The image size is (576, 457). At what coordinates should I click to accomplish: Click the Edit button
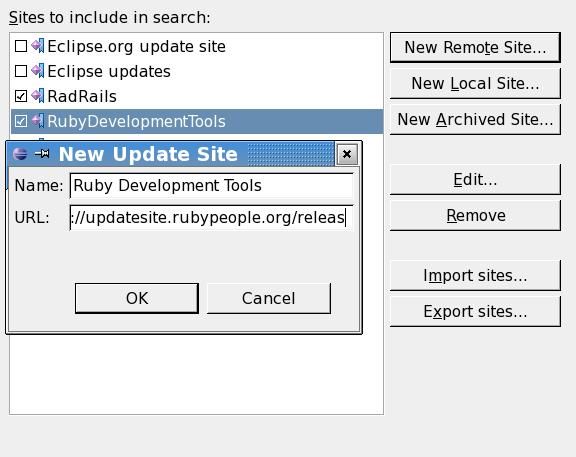[x=475, y=180]
